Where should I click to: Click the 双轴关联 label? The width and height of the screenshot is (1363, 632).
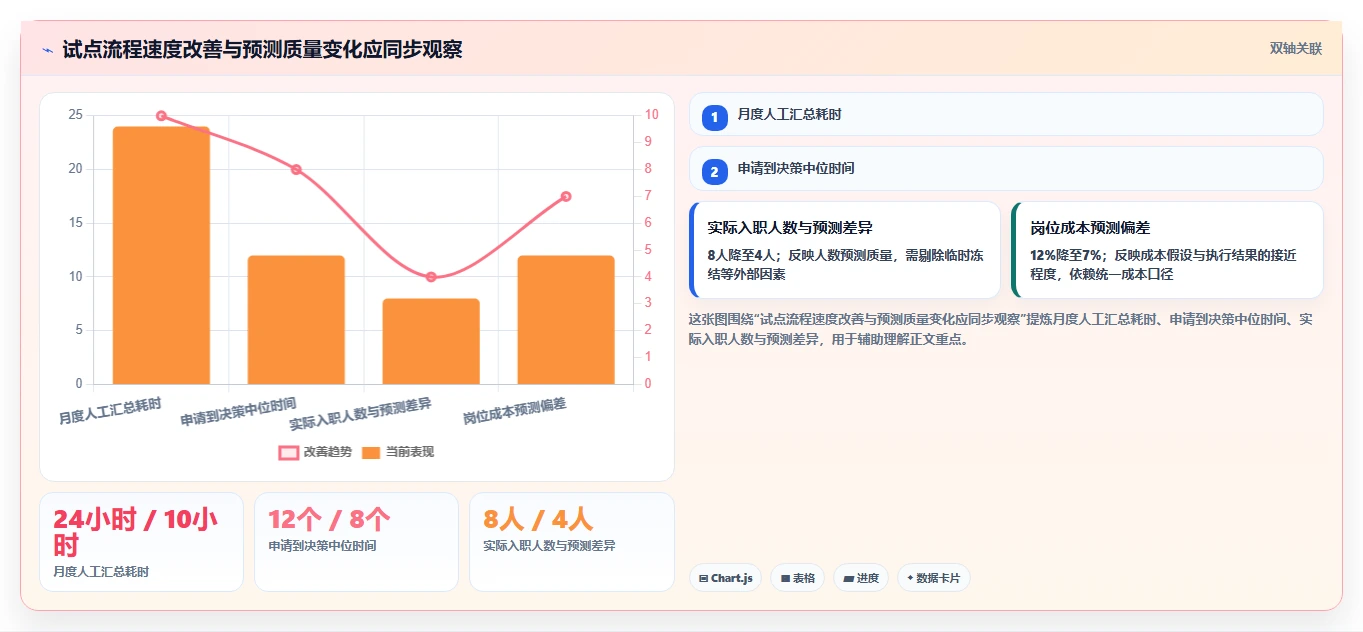[1295, 49]
